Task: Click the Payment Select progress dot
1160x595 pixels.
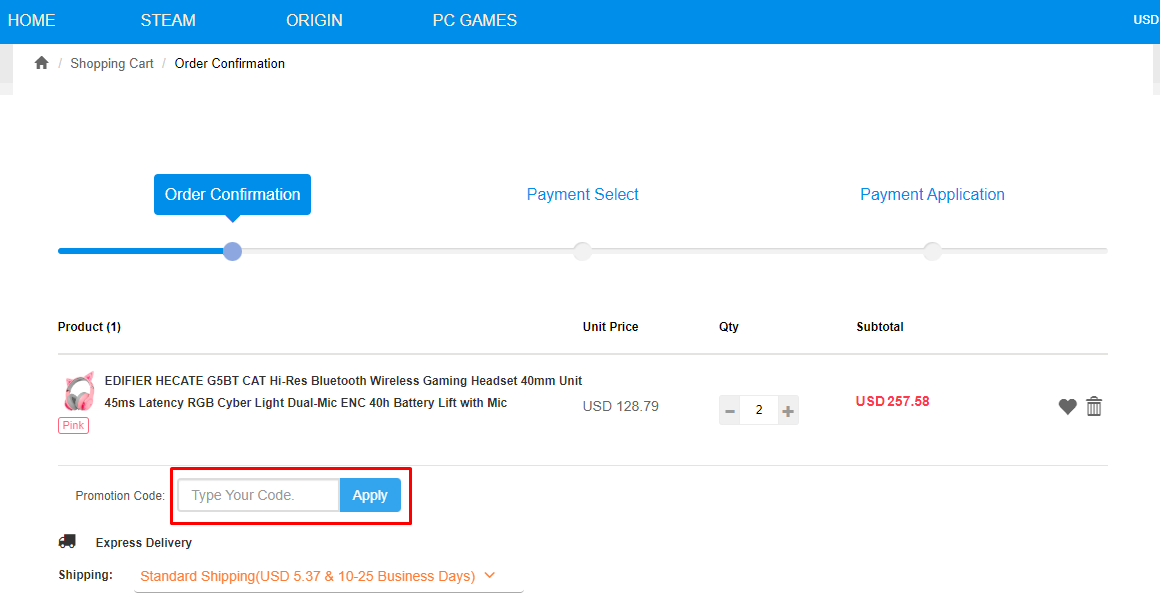Action: tap(582, 252)
